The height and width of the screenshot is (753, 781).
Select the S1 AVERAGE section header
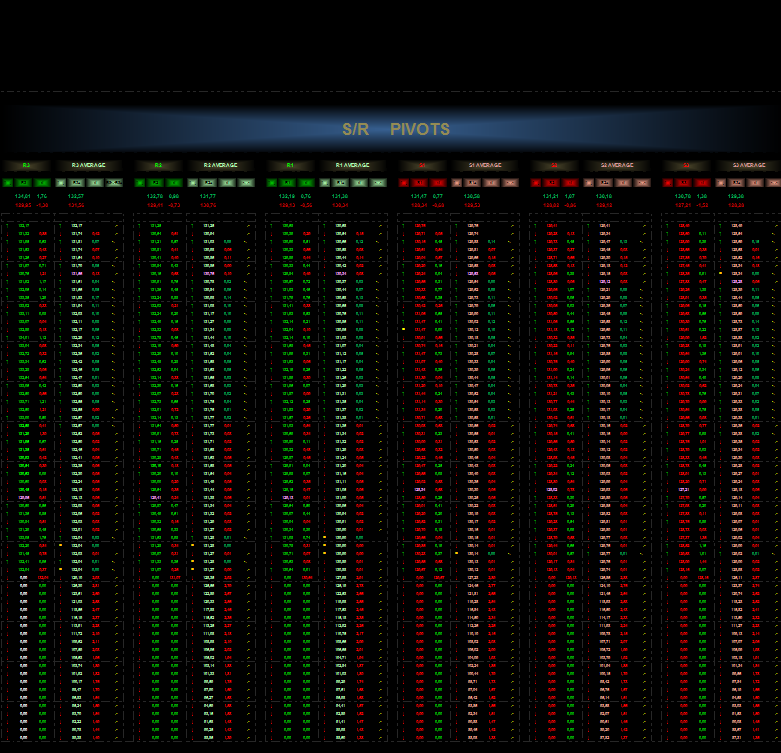pos(485,165)
